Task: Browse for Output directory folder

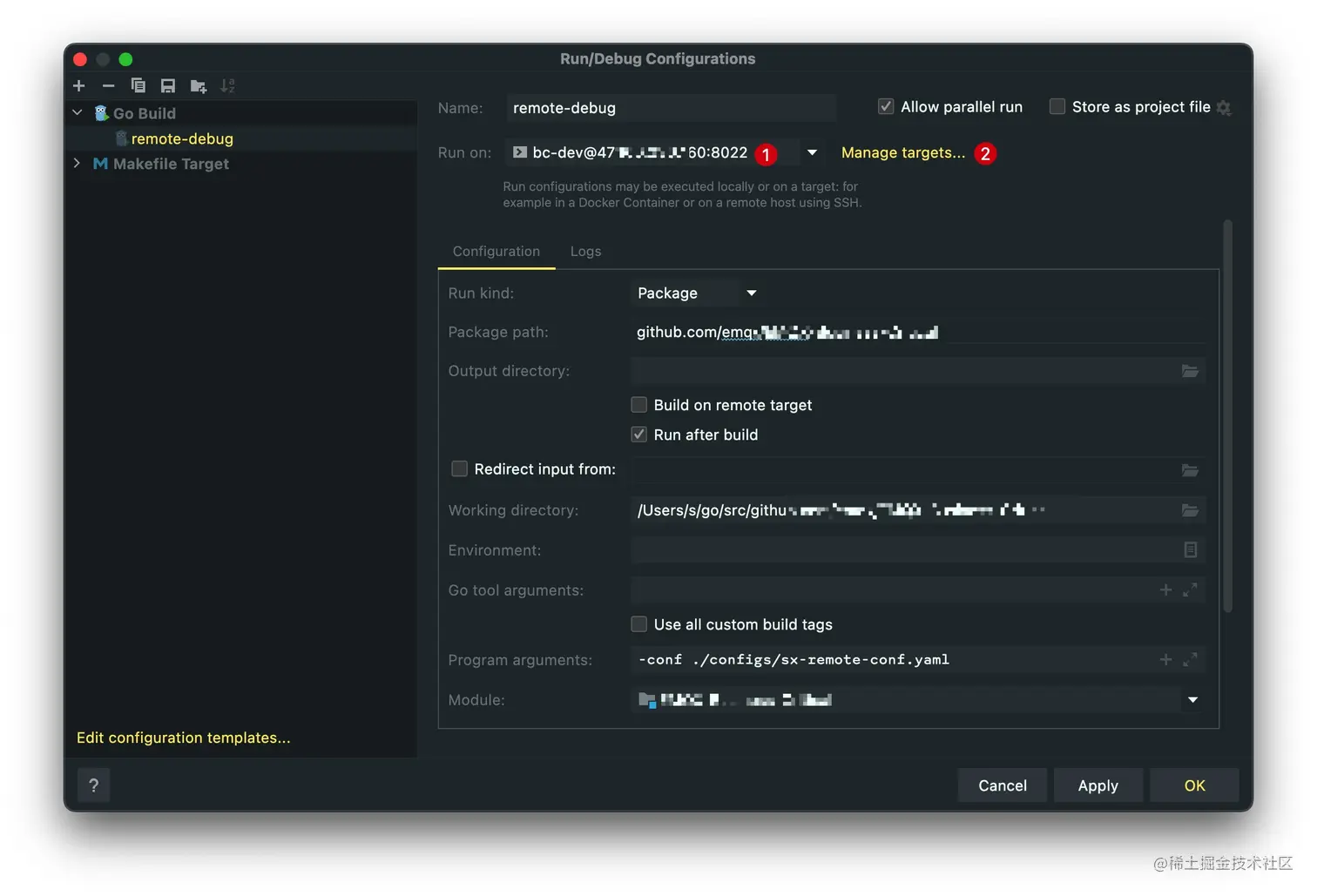Action: 1190,371
